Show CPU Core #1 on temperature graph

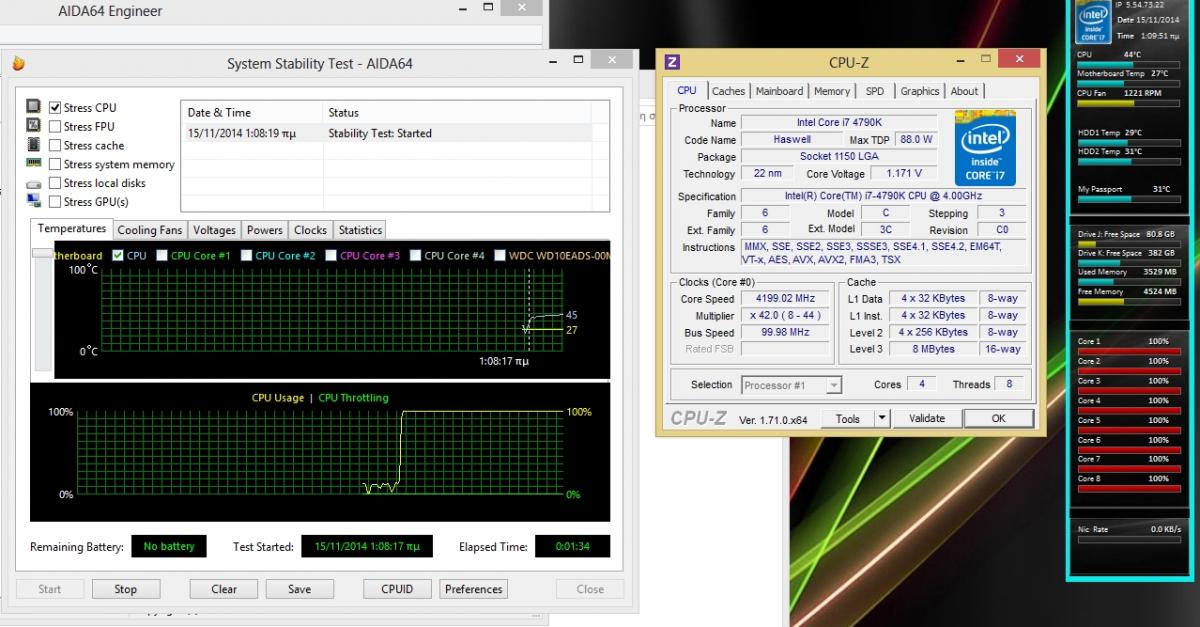point(162,255)
